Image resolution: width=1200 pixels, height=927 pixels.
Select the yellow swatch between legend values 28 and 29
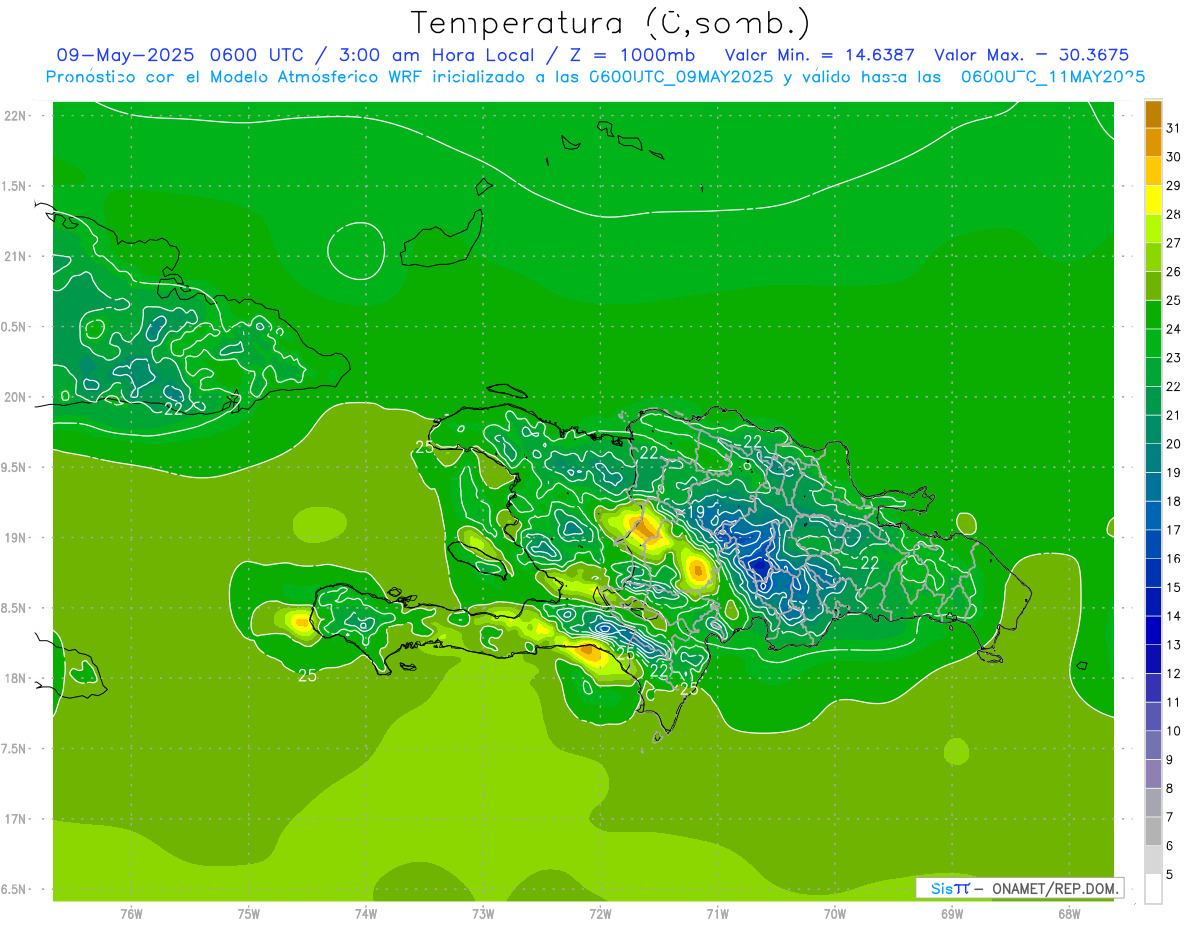pyautogui.click(x=1153, y=199)
